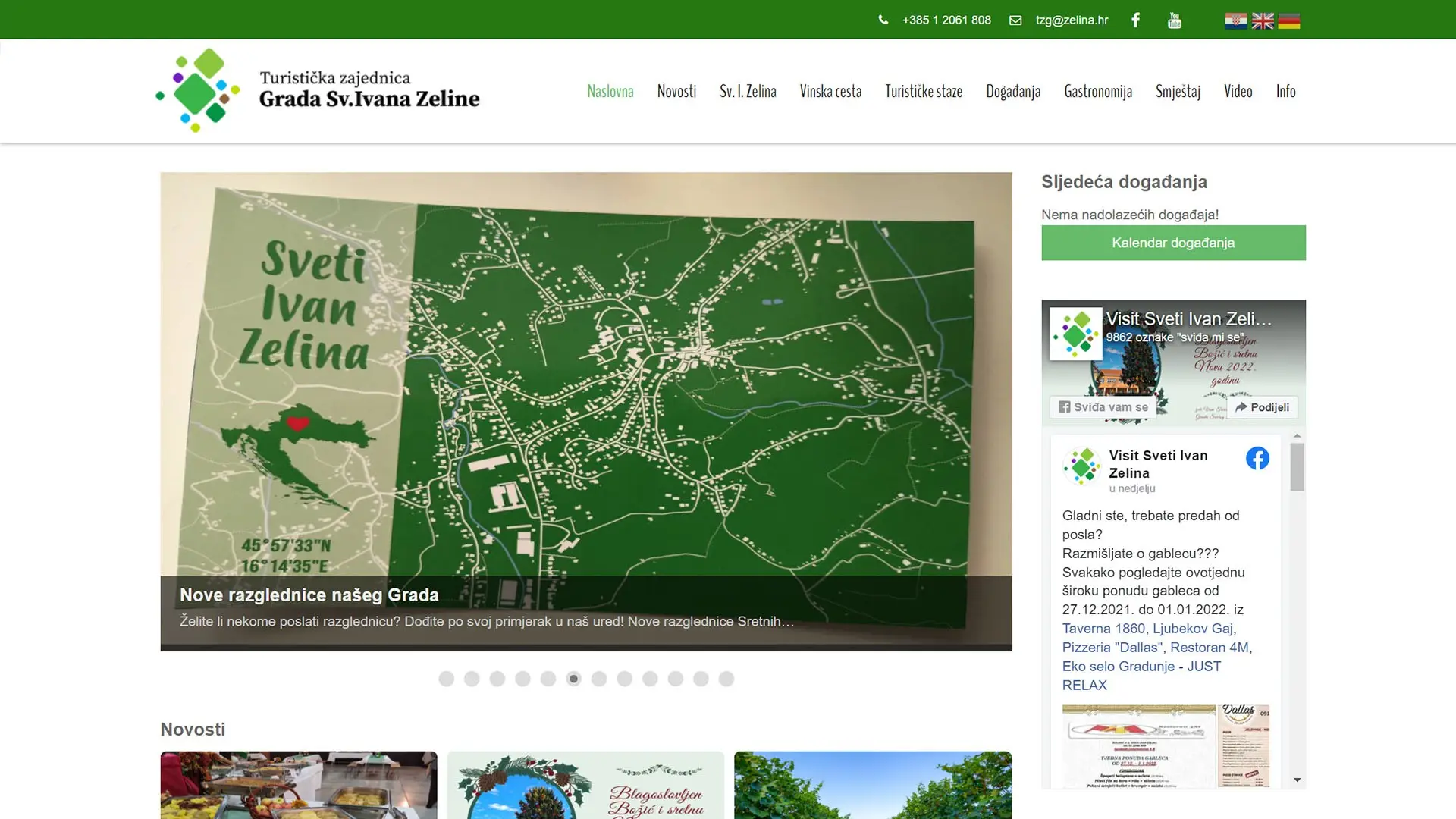Click the post author avatar icon
The height and width of the screenshot is (819, 1456).
point(1081,466)
